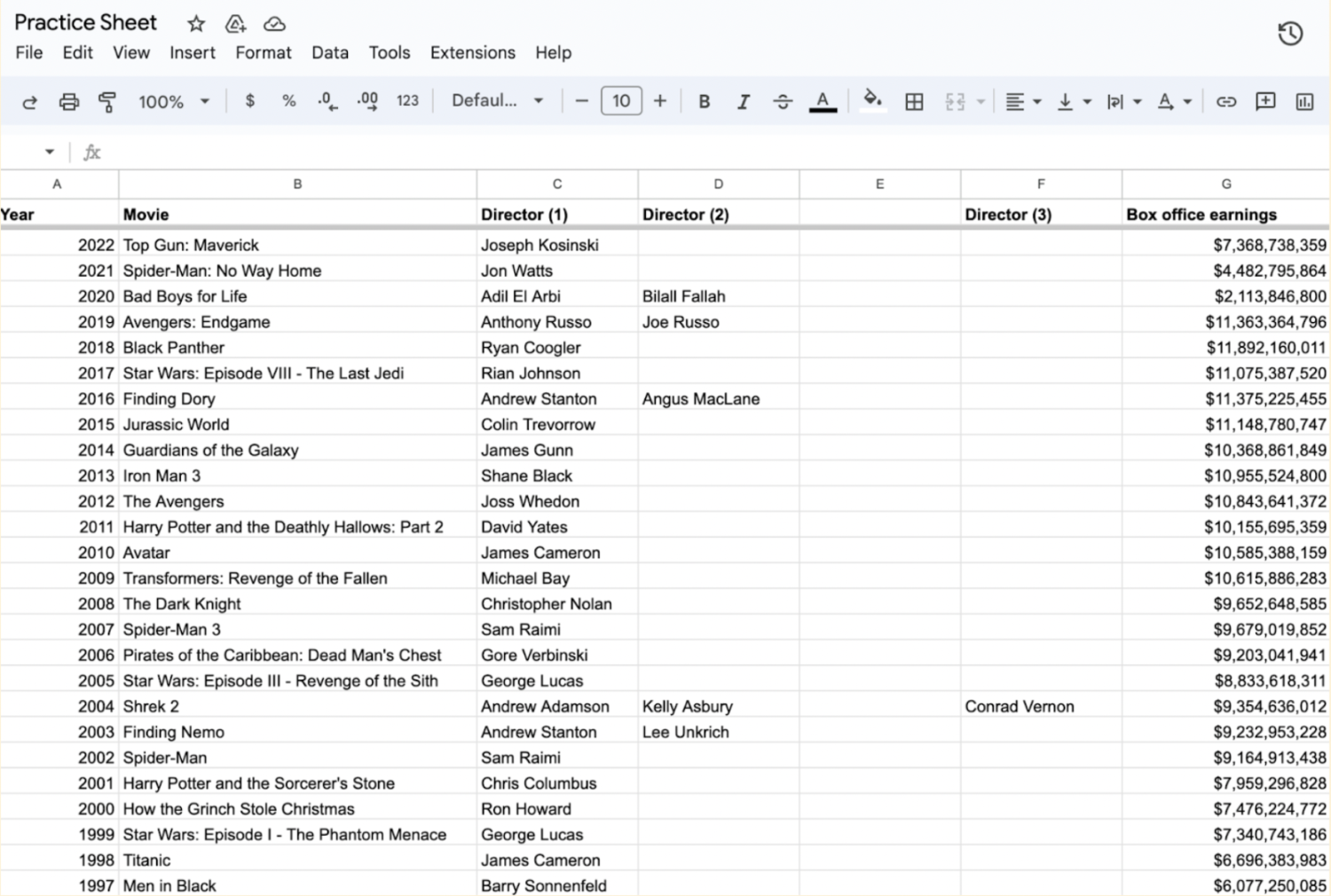Insert link icon

1226,101
